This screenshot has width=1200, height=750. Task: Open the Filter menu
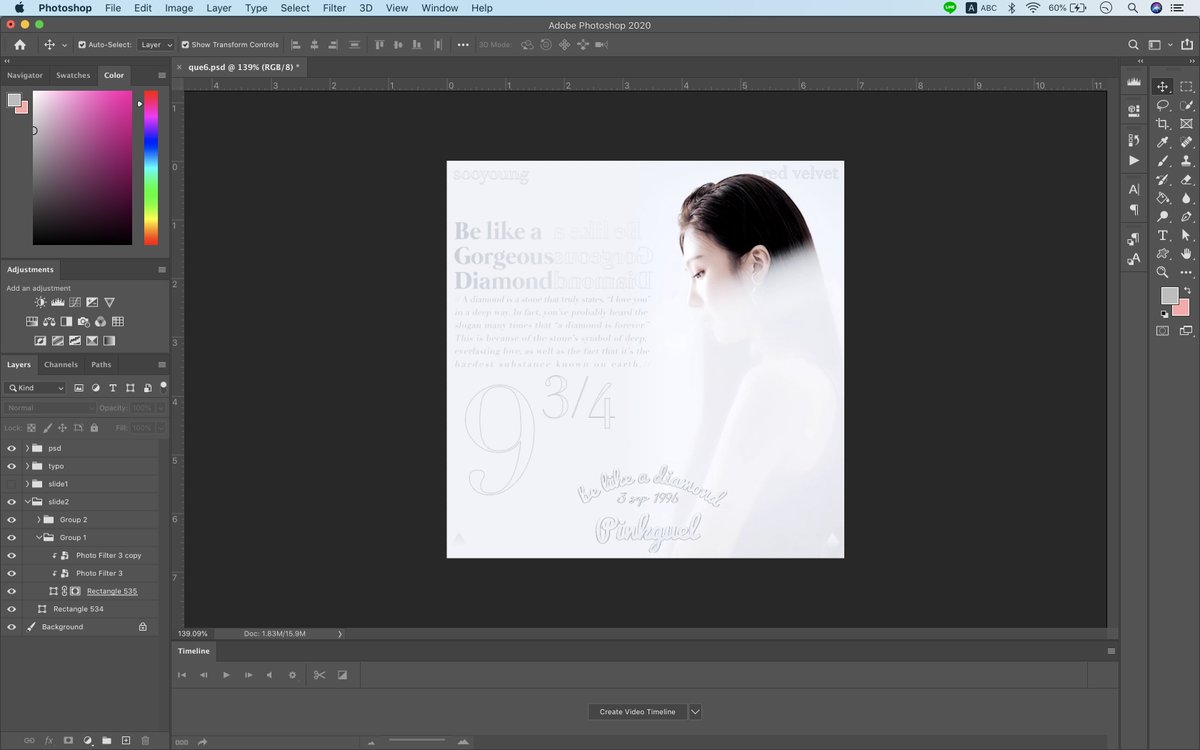pyautogui.click(x=334, y=8)
